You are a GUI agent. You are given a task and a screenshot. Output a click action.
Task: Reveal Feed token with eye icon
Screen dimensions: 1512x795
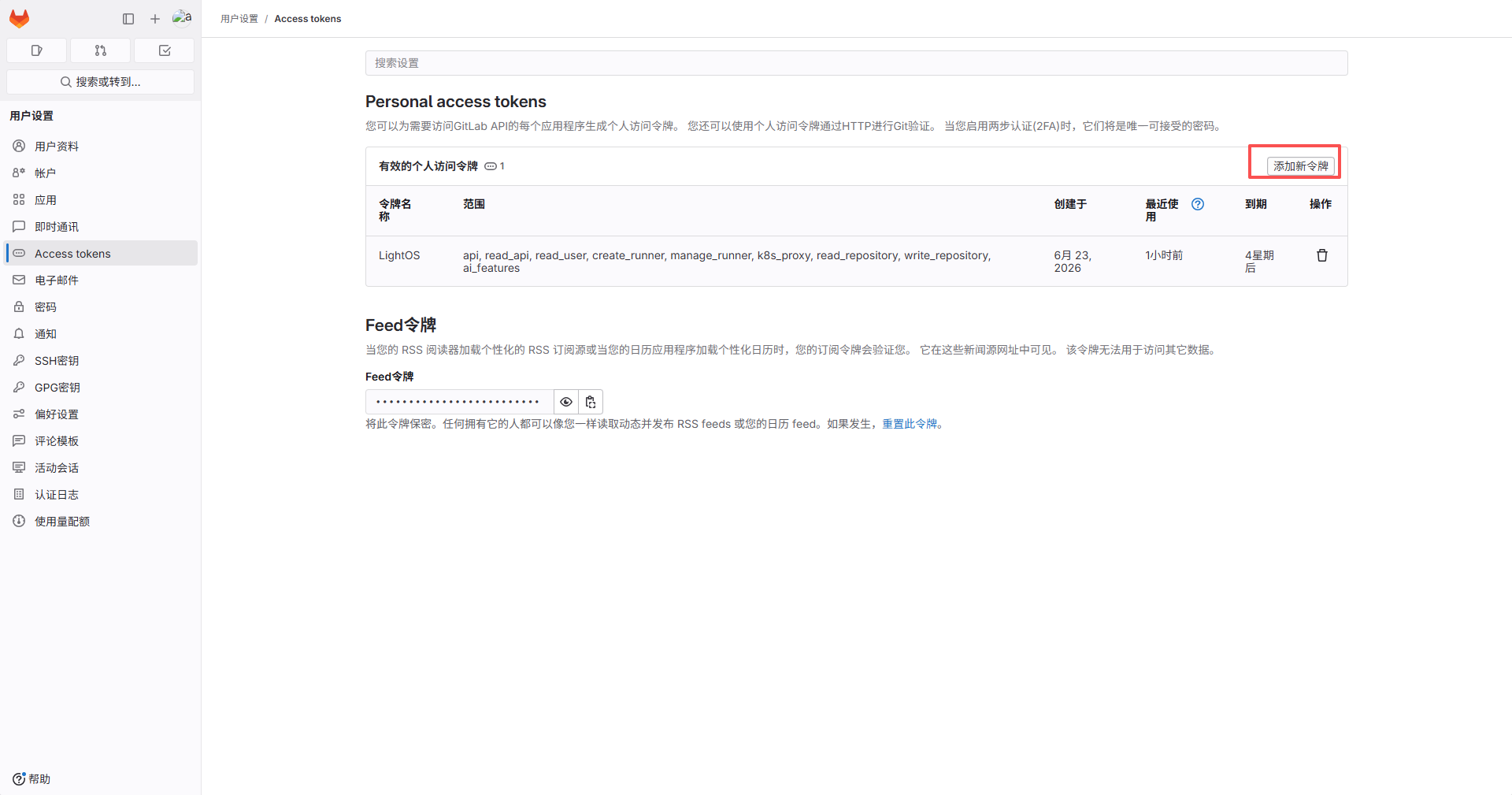[x=566, y=402]
